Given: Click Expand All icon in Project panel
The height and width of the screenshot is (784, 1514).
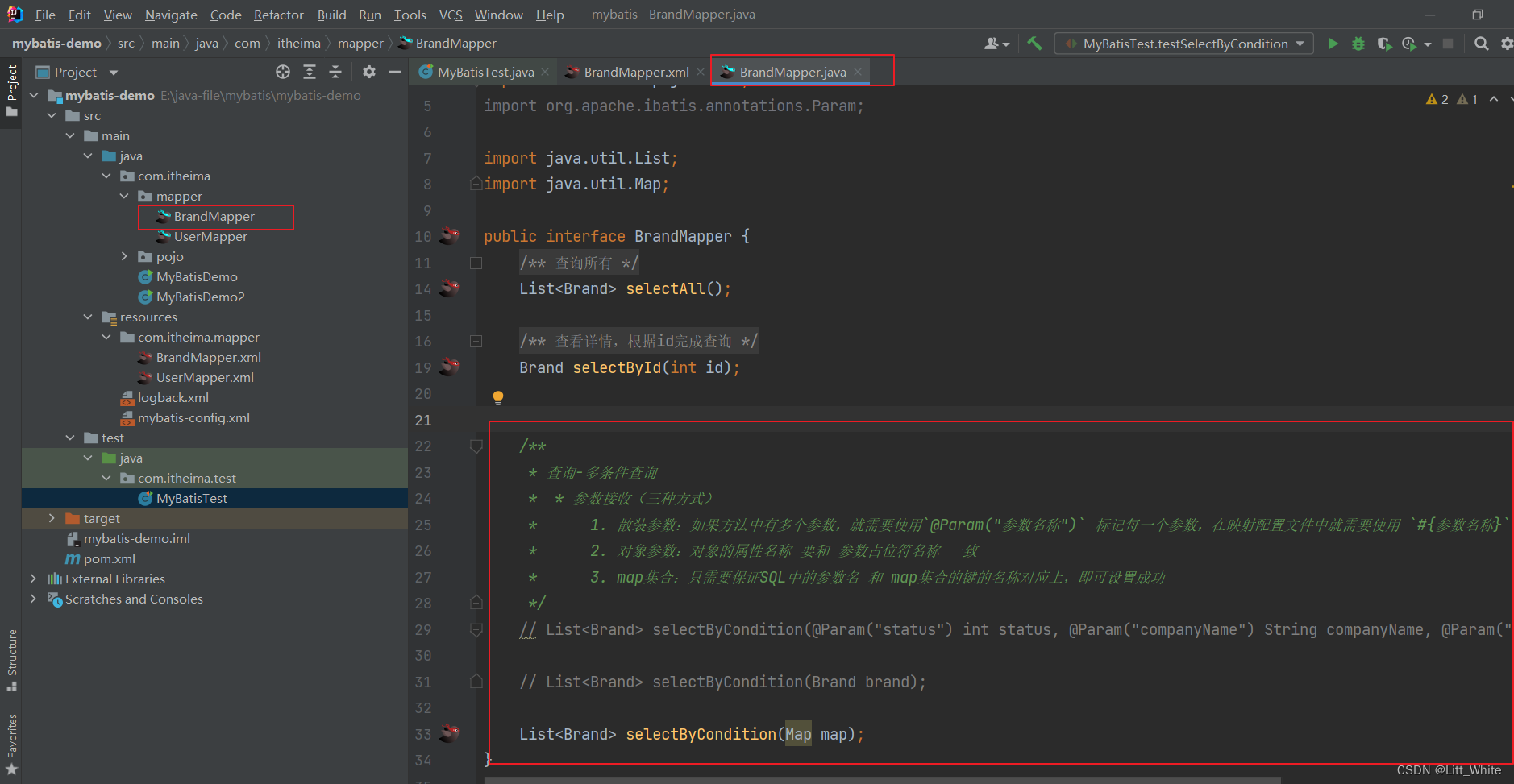Looking at the screenshot, I should tap(310, 72).
